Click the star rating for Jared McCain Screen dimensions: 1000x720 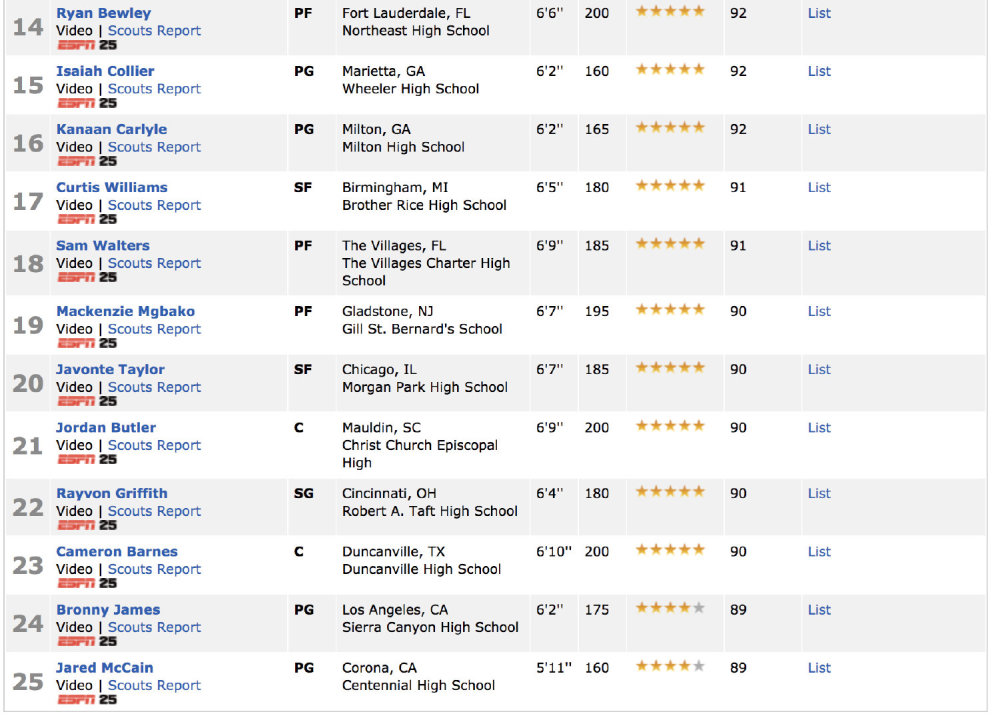click(x=670, y=666)
